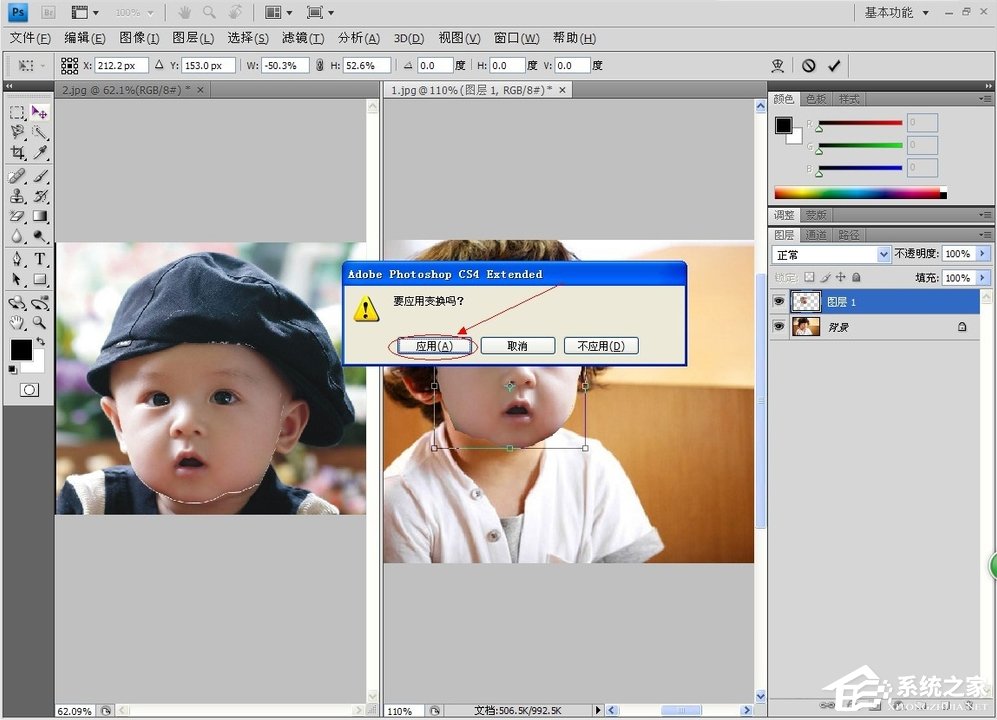Click the foreground color swatch in toolbox
This screenshot has height=720, width=997.
21,350
